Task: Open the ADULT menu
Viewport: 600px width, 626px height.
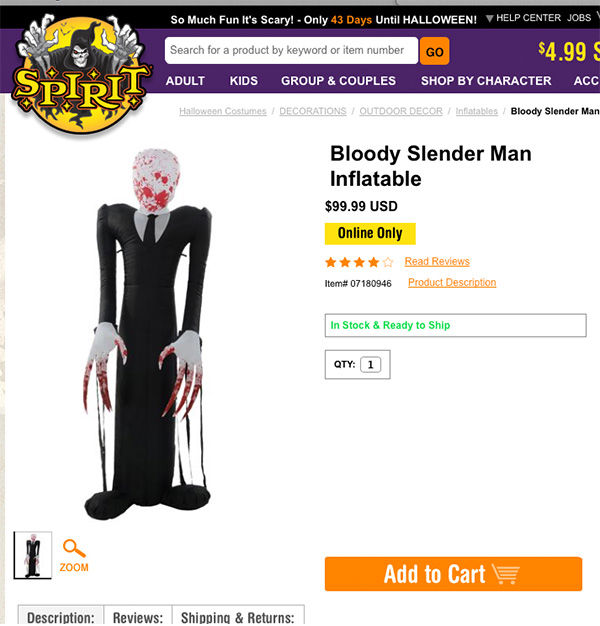Action: (x=185, y=81)
